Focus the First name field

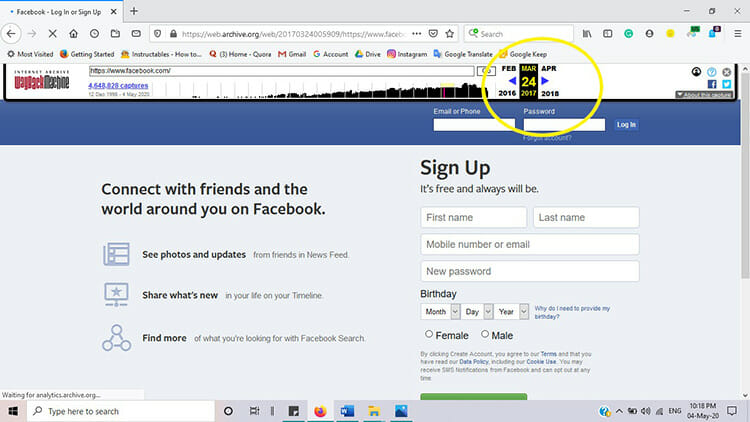474,217
